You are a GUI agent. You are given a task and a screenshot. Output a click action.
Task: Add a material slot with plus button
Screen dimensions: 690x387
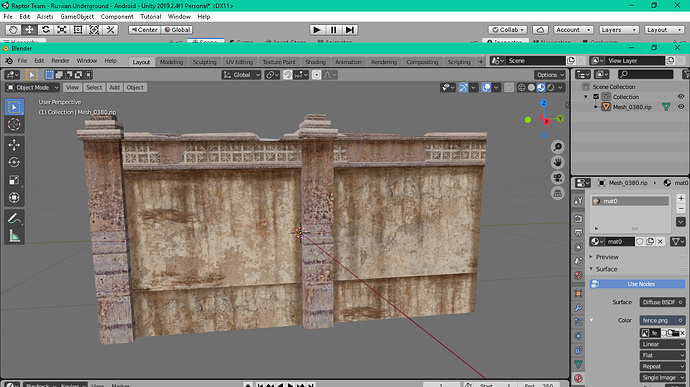[x=681, y=199]
